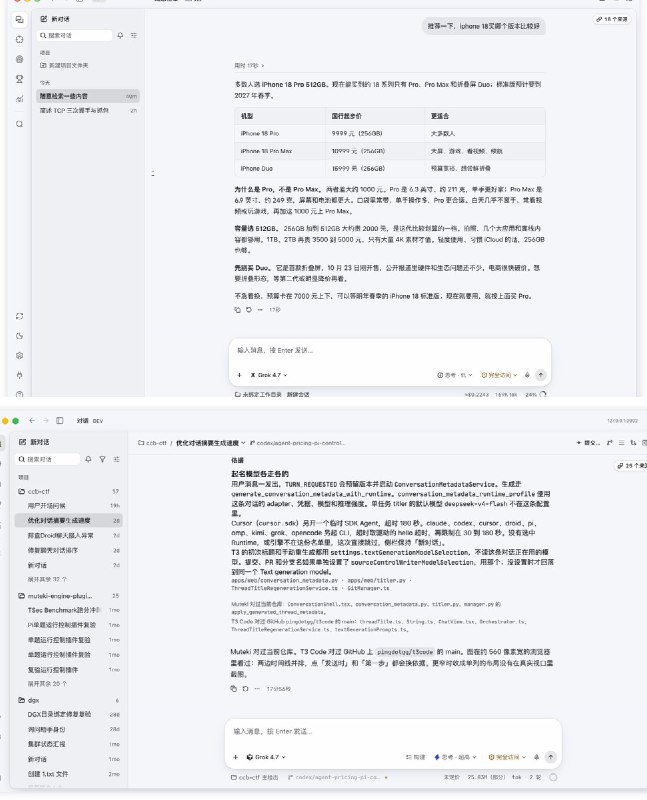Click list options icon beside top window's search

(134, 35)
